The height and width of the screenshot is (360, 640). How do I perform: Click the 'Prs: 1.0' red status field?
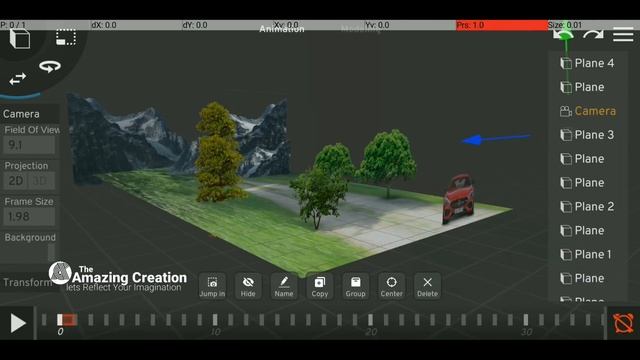pos(502,25)
